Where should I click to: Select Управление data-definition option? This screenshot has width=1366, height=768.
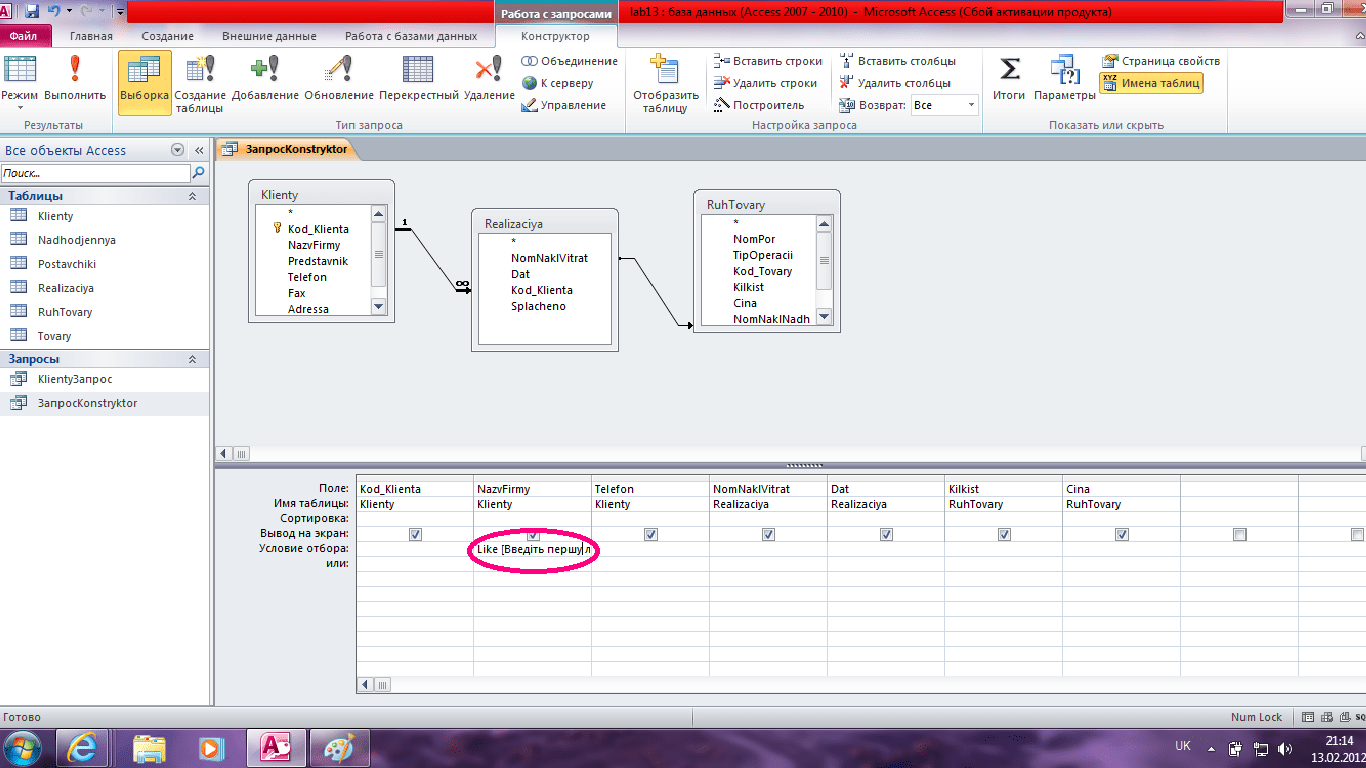point(564,105)
